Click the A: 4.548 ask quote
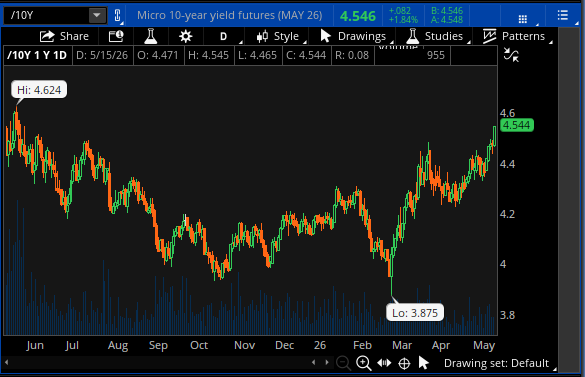The image size is (585, 377). (447, 19)
